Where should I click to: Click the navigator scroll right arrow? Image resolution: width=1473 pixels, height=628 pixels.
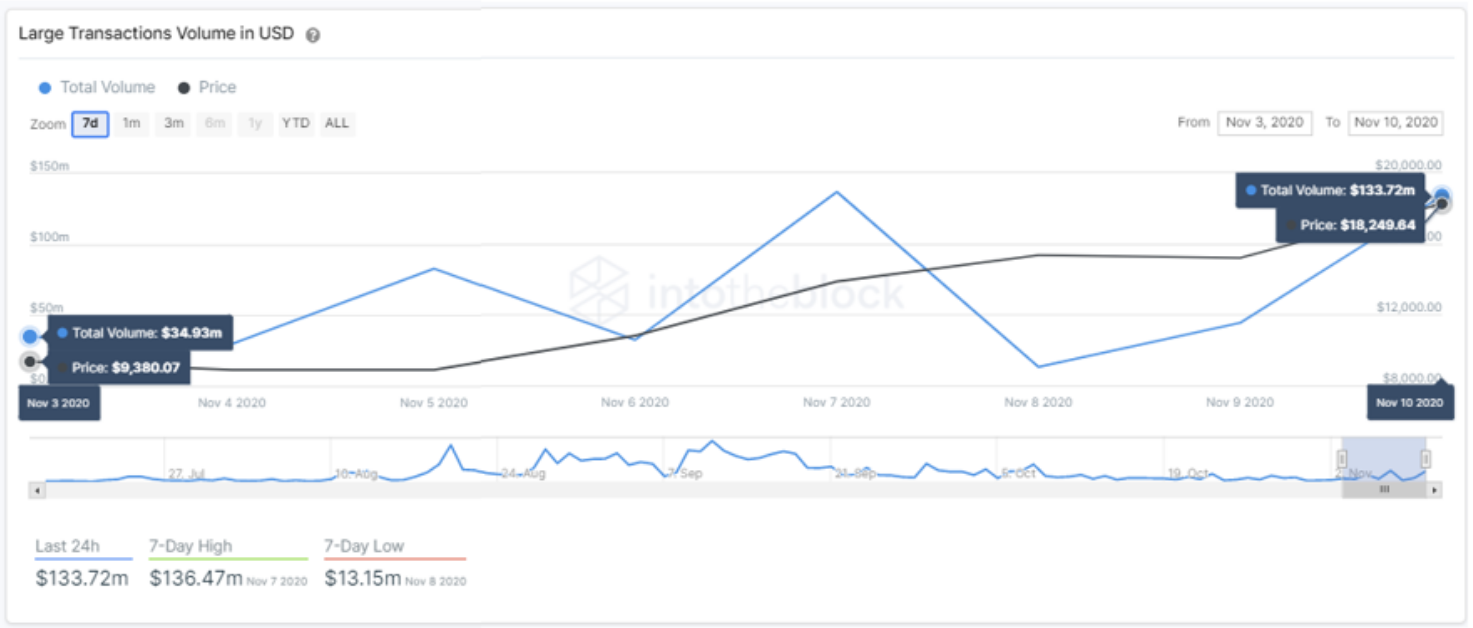pyautogui.click(x=1434, y=490)
